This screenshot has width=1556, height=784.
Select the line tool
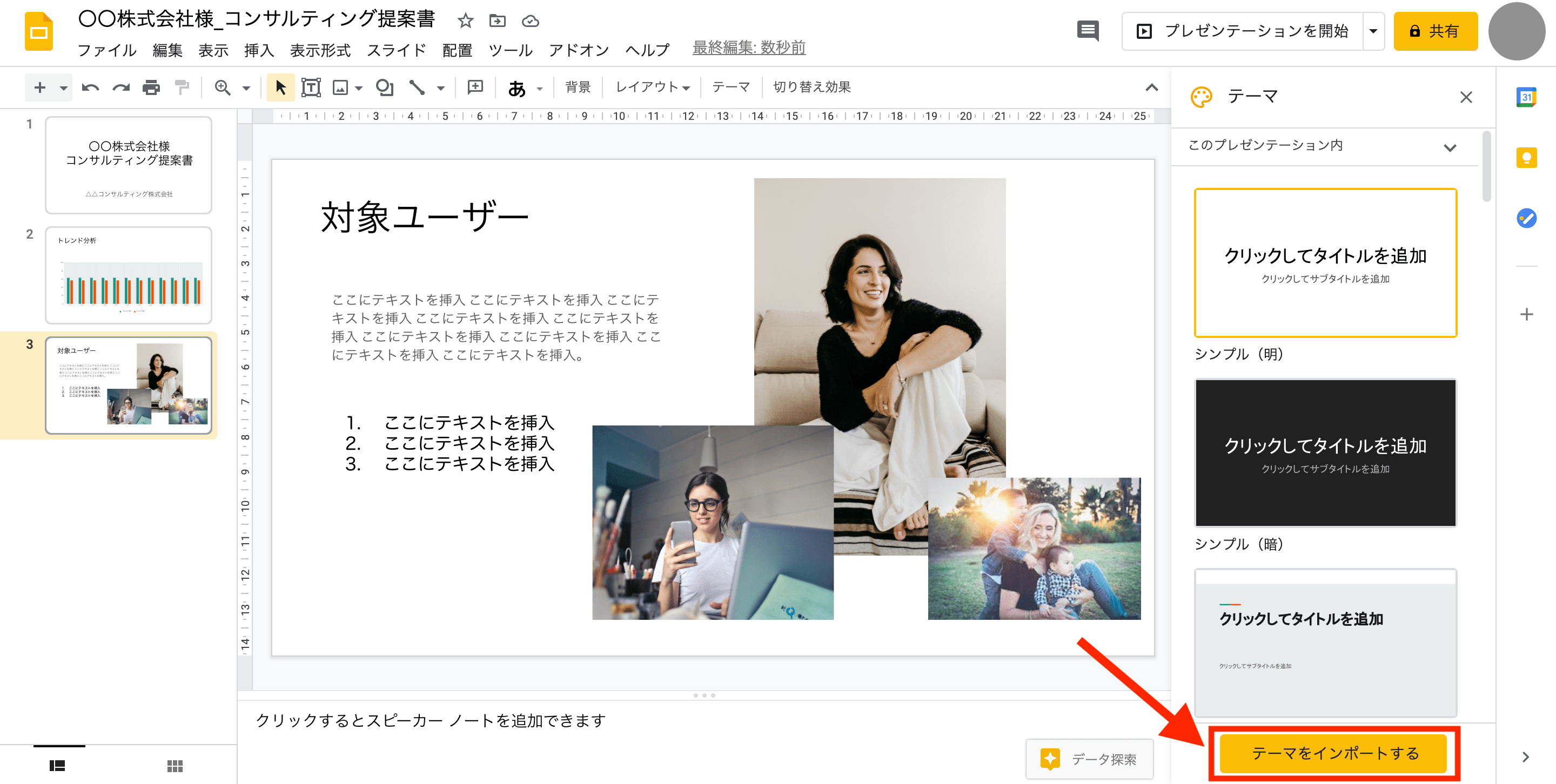(417, 88)
